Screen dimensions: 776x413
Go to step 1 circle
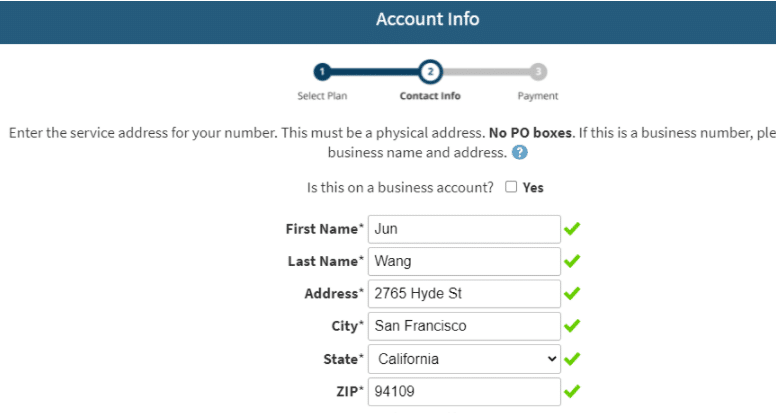click(321, 71)
